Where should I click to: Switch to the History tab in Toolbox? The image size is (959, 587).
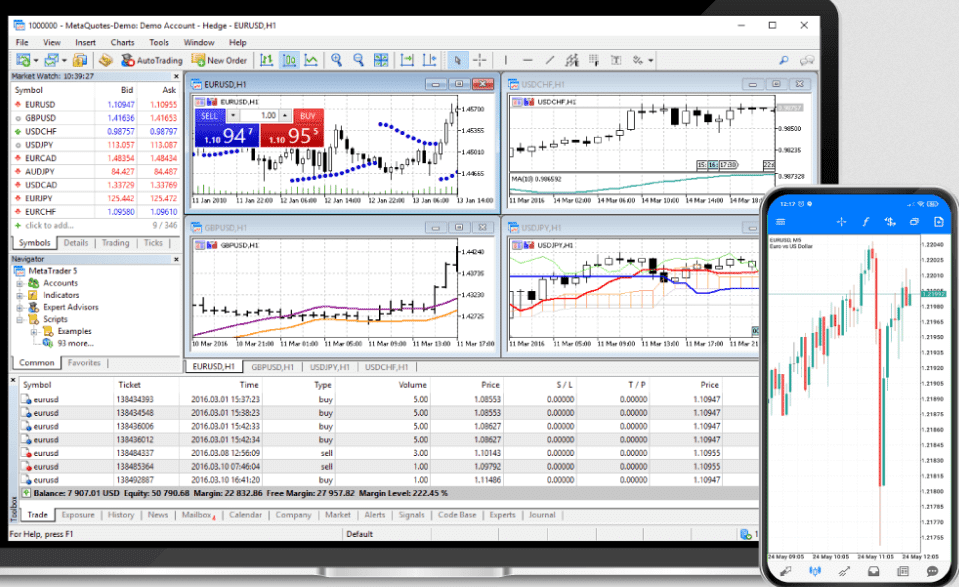121,515
